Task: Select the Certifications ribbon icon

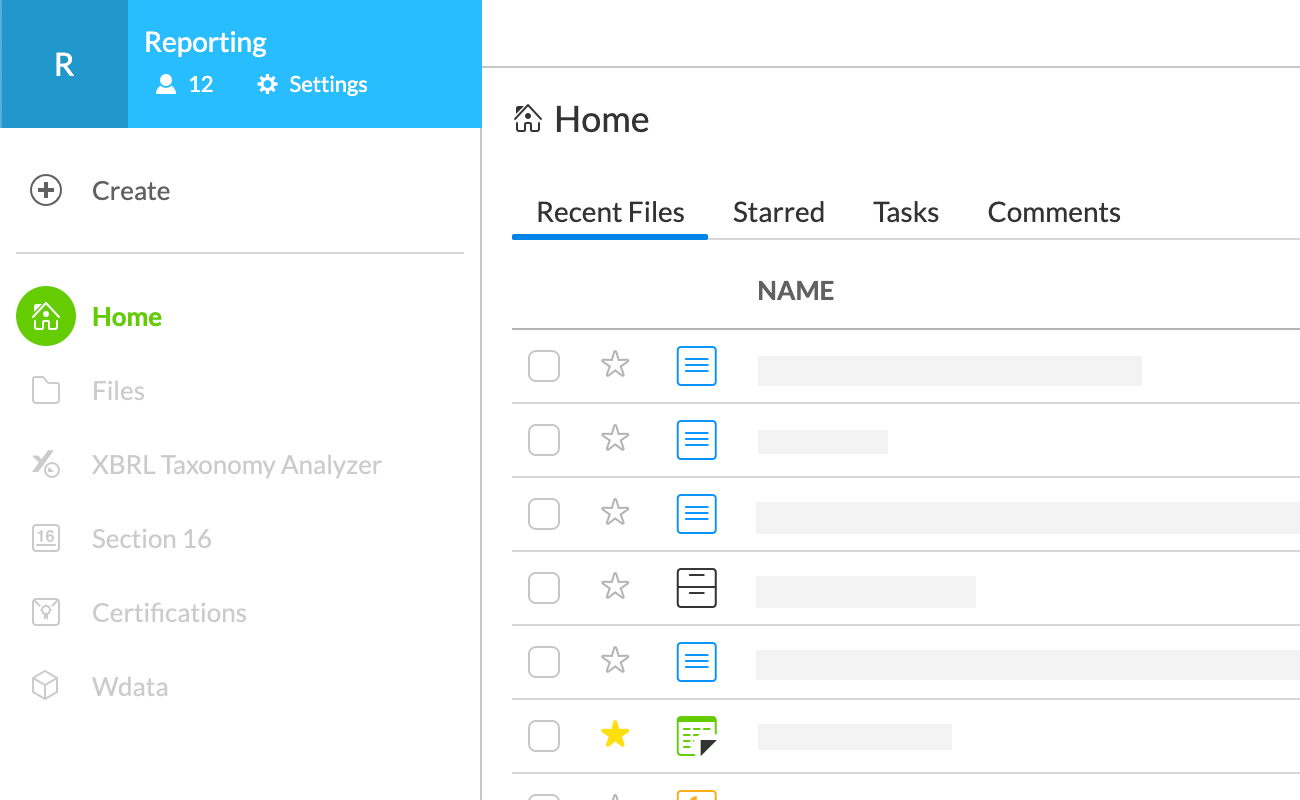Action: point(46,613)
